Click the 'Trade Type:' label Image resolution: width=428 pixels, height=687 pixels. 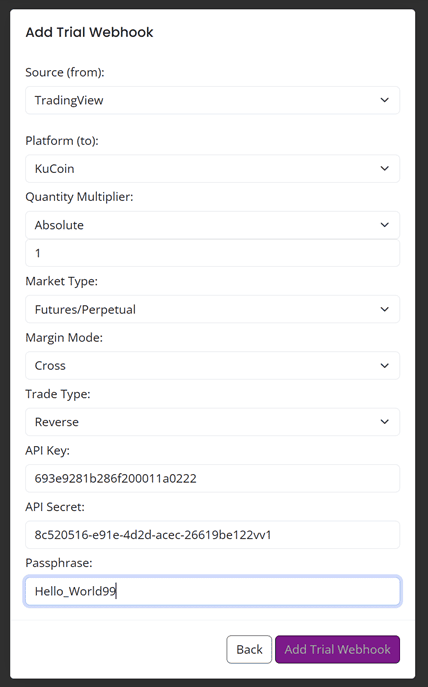coord(58,394)
